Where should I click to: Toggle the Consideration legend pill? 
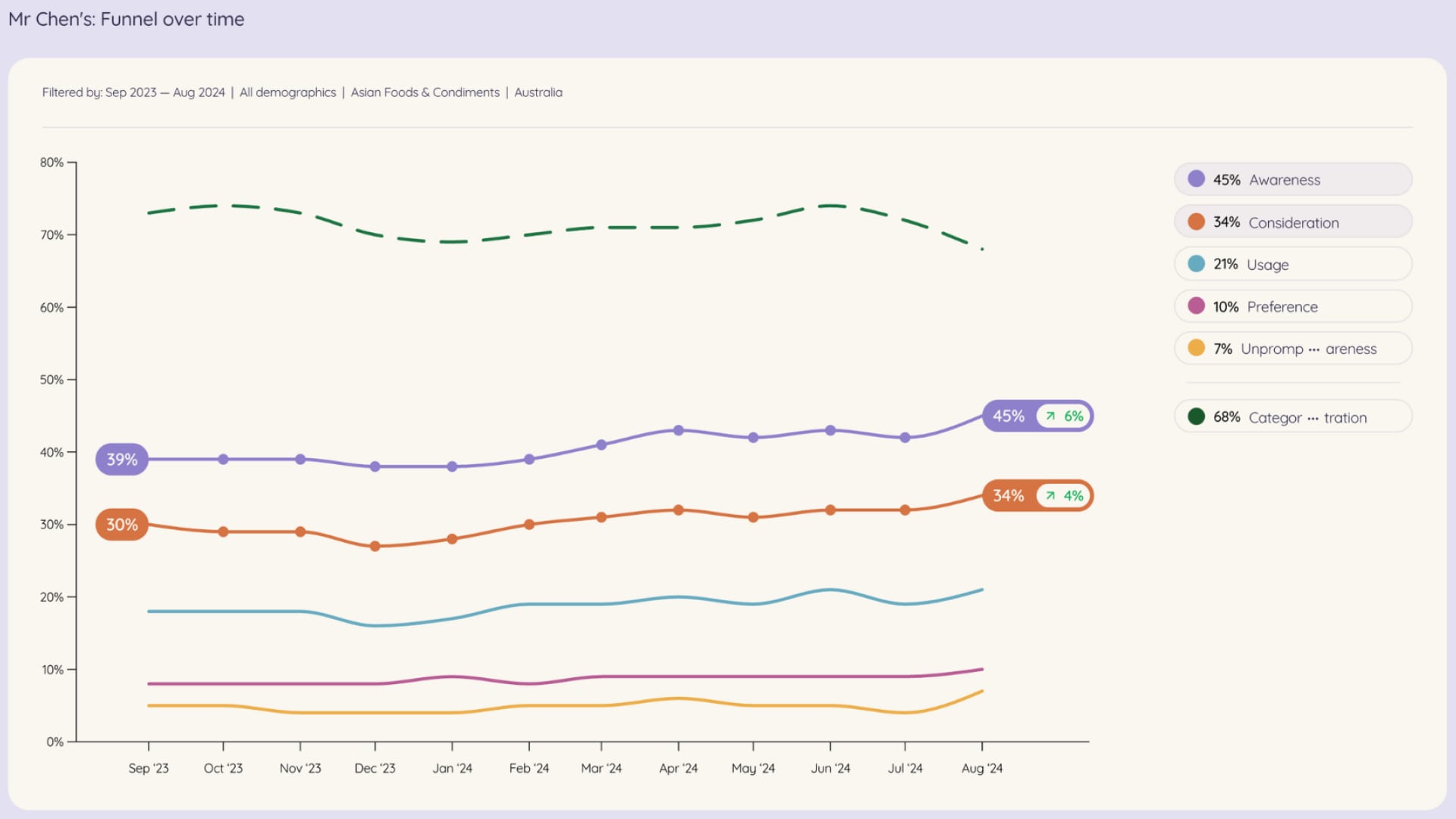(x=1293, y=222)
